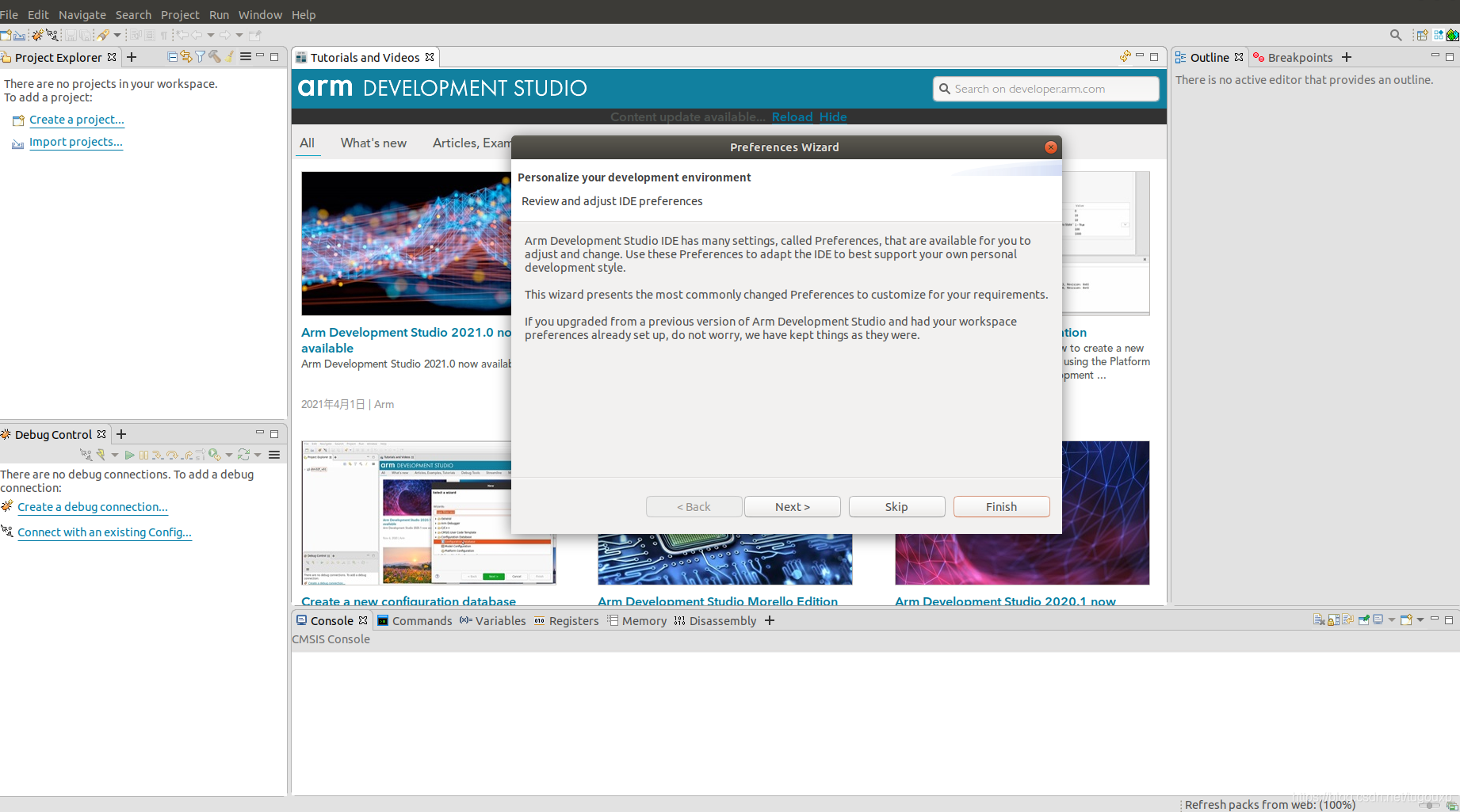Open the refresh dropdown in Debug Control

(258, 455)
